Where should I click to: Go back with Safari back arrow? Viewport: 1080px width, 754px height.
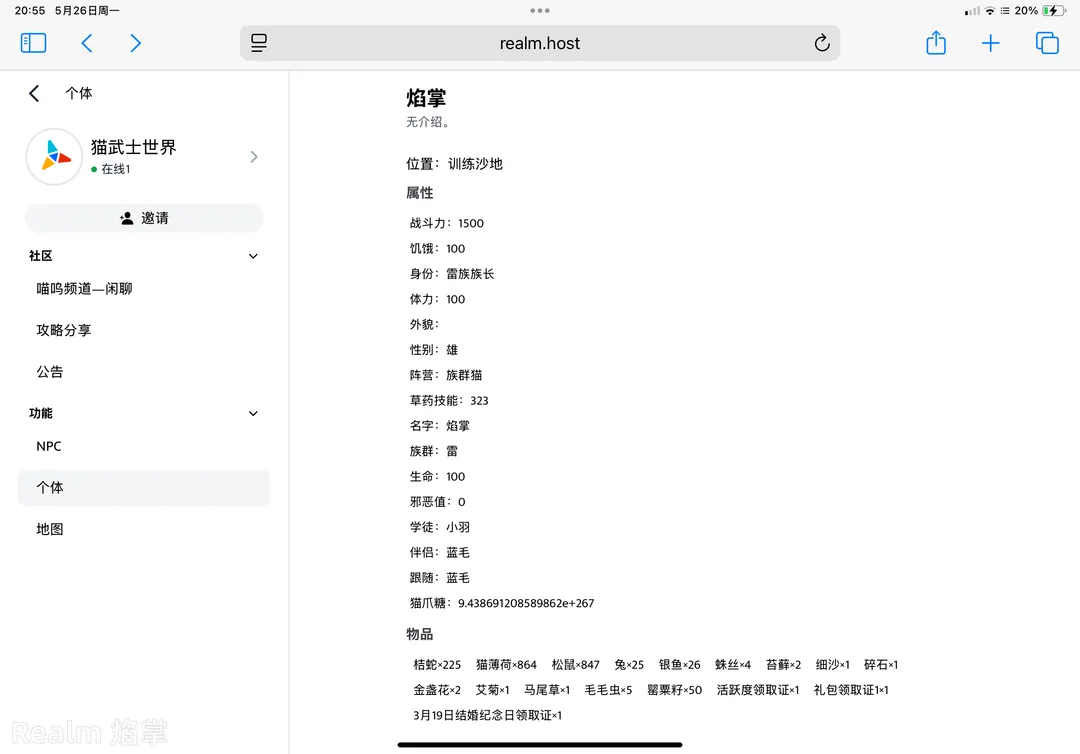point(87,43)
